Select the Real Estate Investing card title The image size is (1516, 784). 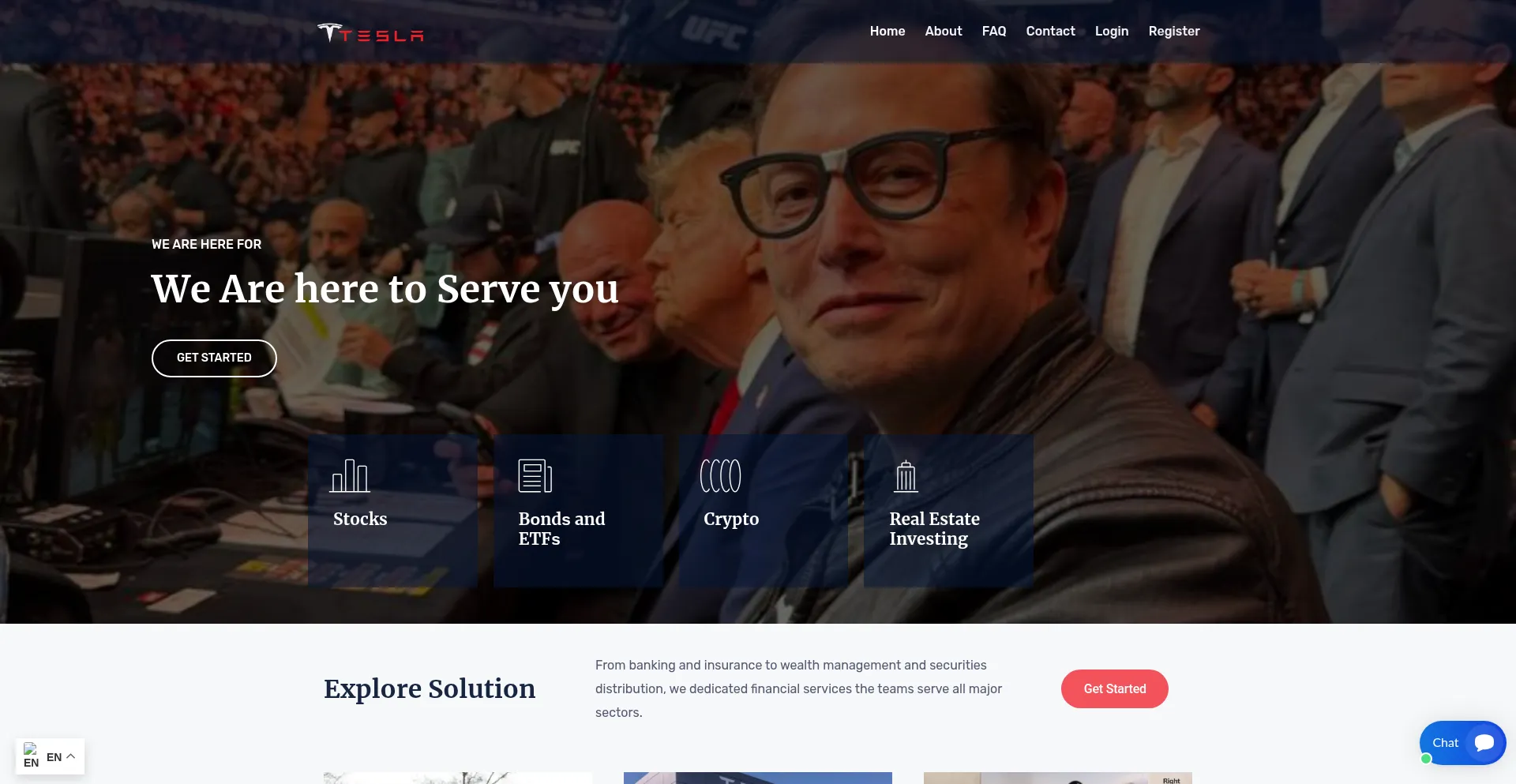pyautogui.click(x=934, y=529)
